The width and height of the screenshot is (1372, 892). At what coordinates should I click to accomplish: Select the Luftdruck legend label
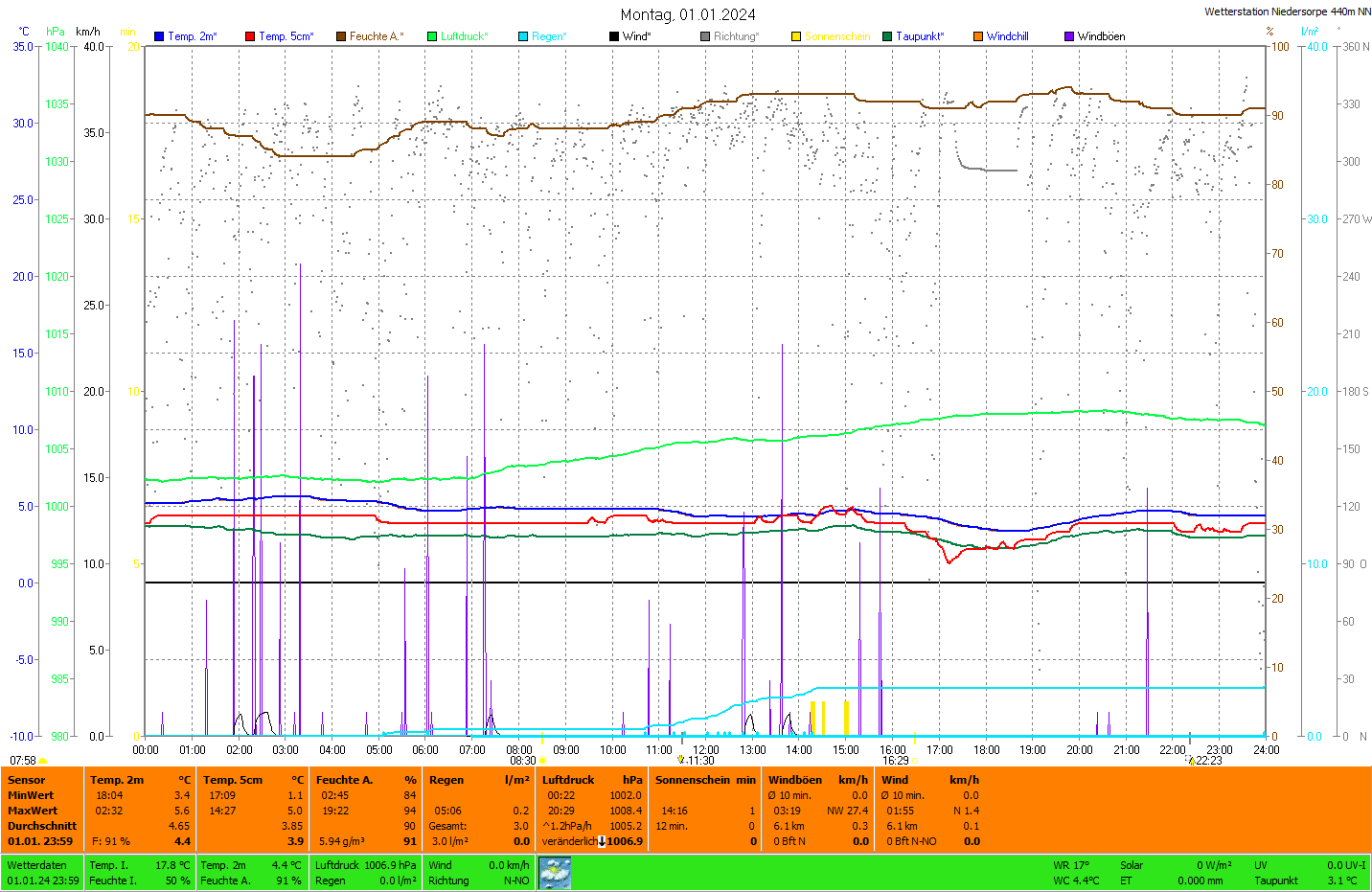click(x=464, y=36)
